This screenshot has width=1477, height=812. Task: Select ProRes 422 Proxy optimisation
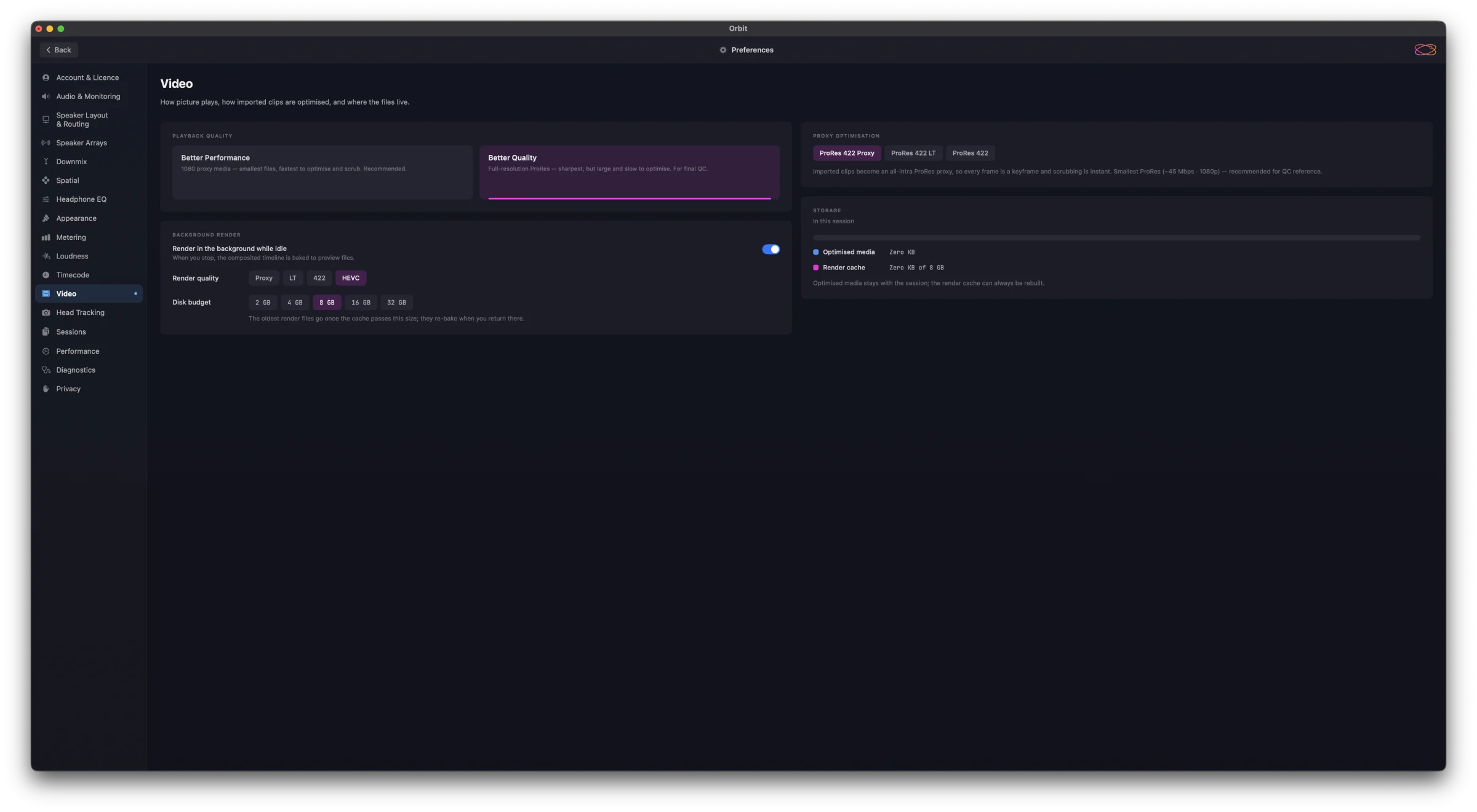(847, 153)
